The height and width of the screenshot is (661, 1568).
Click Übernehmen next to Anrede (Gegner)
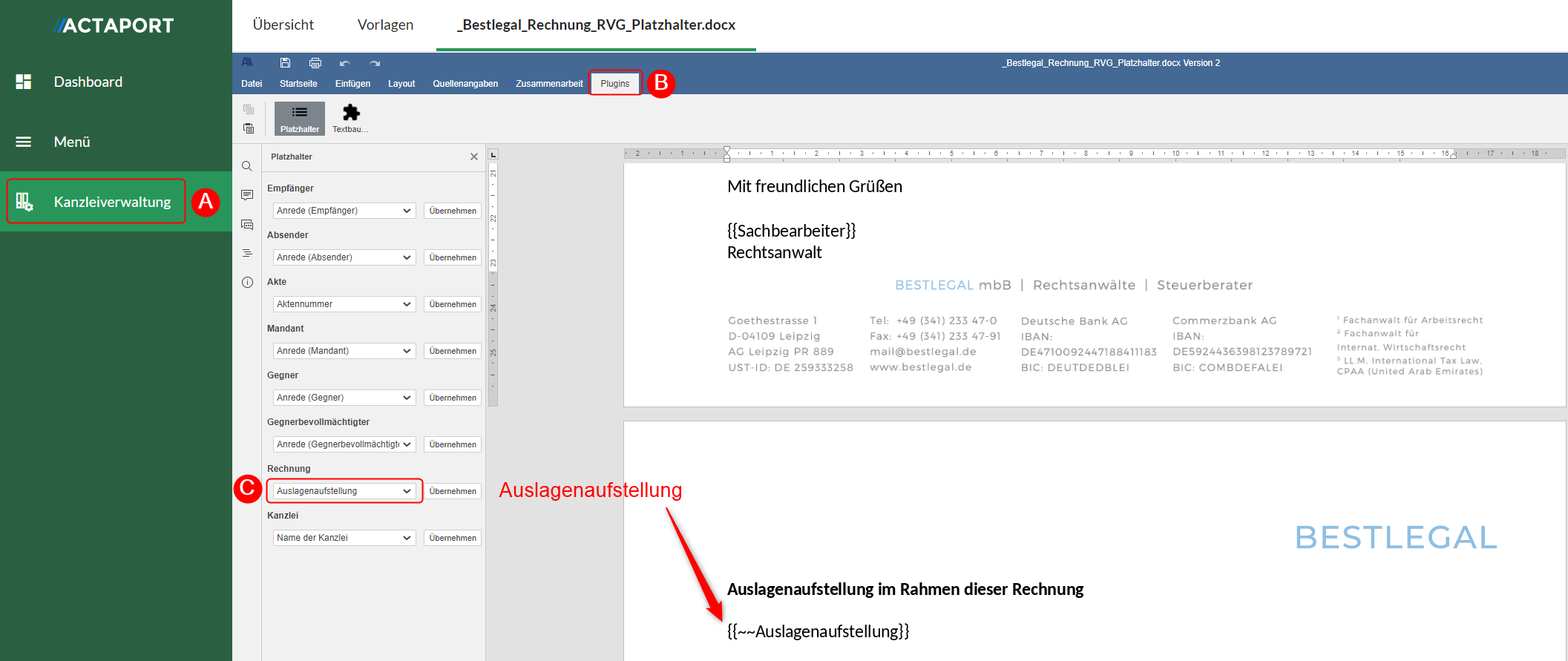pyautogui.click(x=453, y=398)
